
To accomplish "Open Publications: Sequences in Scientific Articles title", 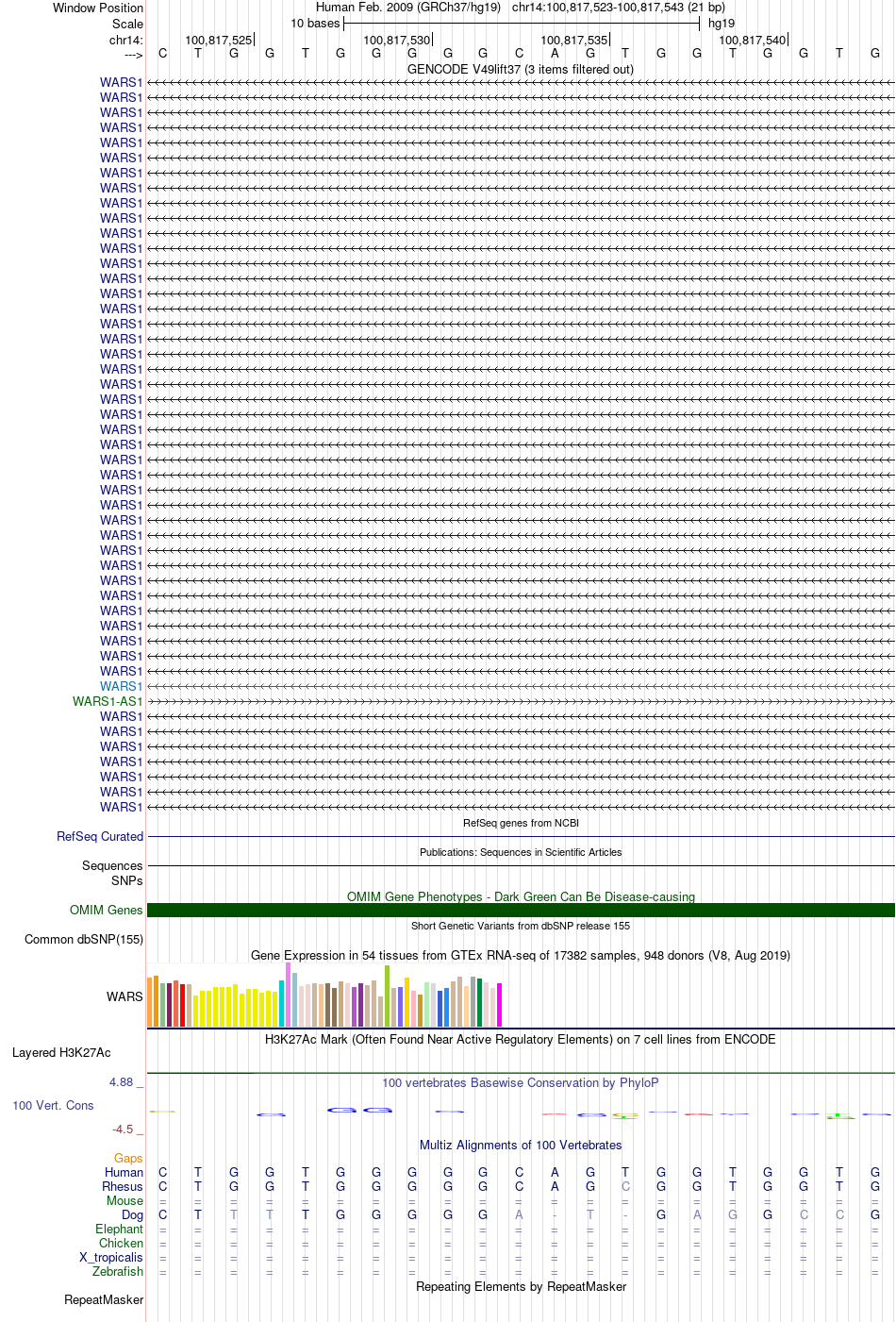I will point(521,852).
